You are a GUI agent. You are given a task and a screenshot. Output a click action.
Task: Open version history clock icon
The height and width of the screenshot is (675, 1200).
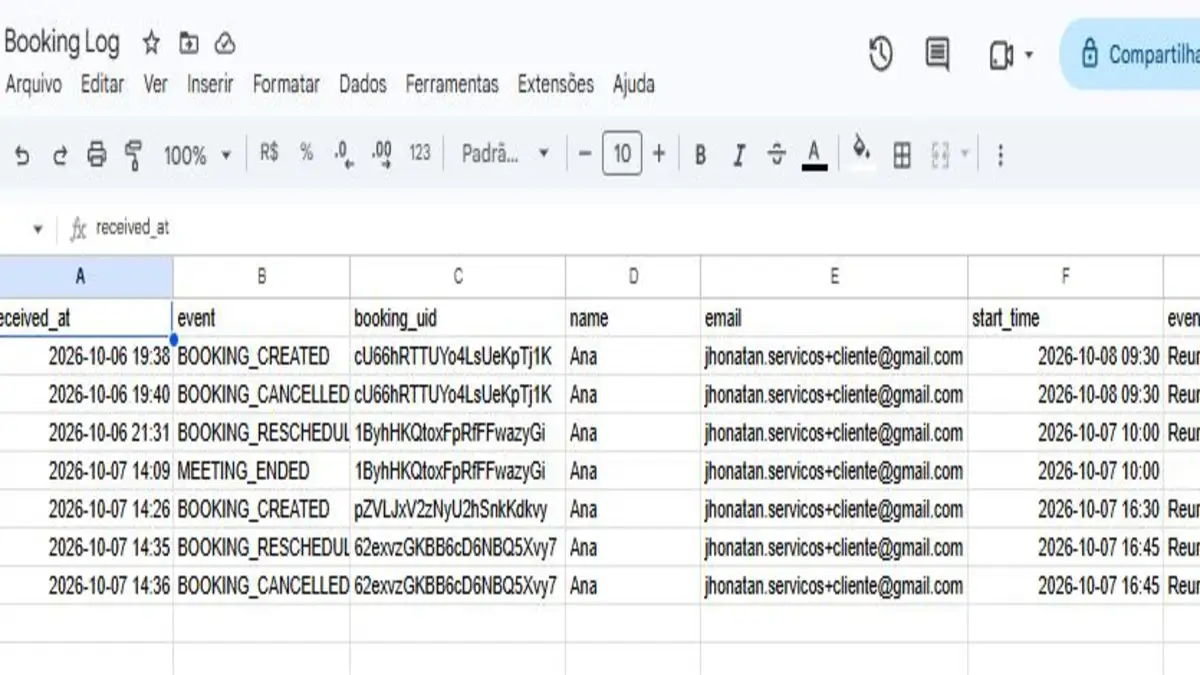pos(881,54)
